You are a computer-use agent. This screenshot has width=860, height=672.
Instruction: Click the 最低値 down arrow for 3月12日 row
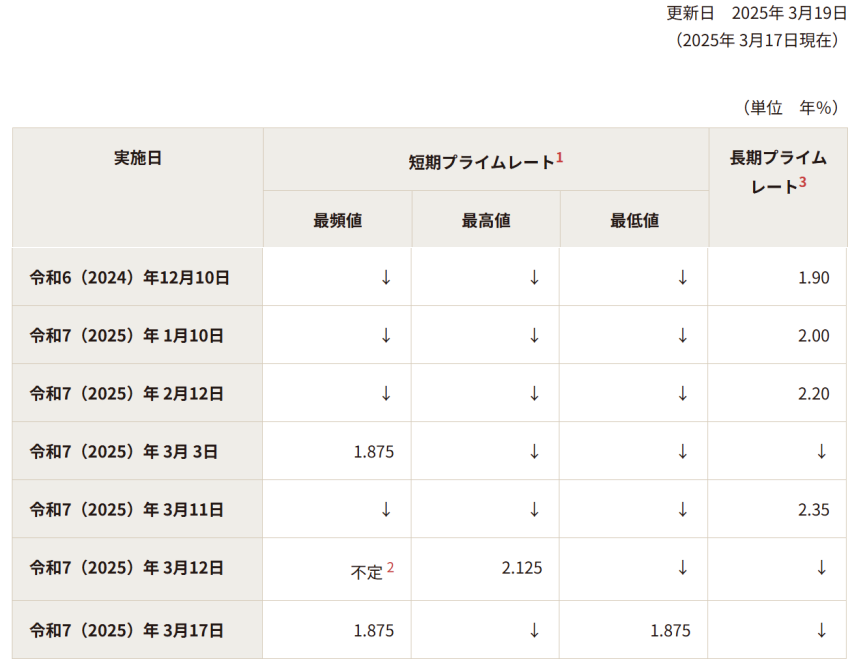pos(682,567)
